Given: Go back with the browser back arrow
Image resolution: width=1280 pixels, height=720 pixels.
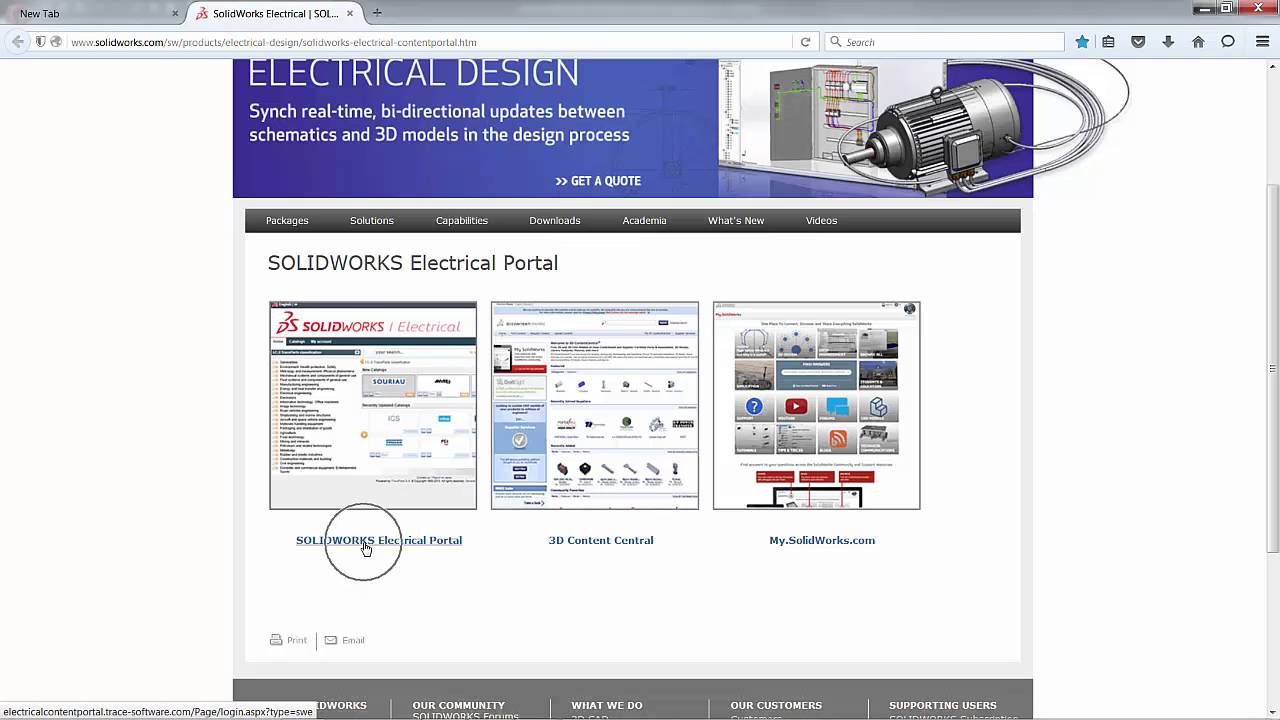Looking at the screenshot, I should point(17,42).
